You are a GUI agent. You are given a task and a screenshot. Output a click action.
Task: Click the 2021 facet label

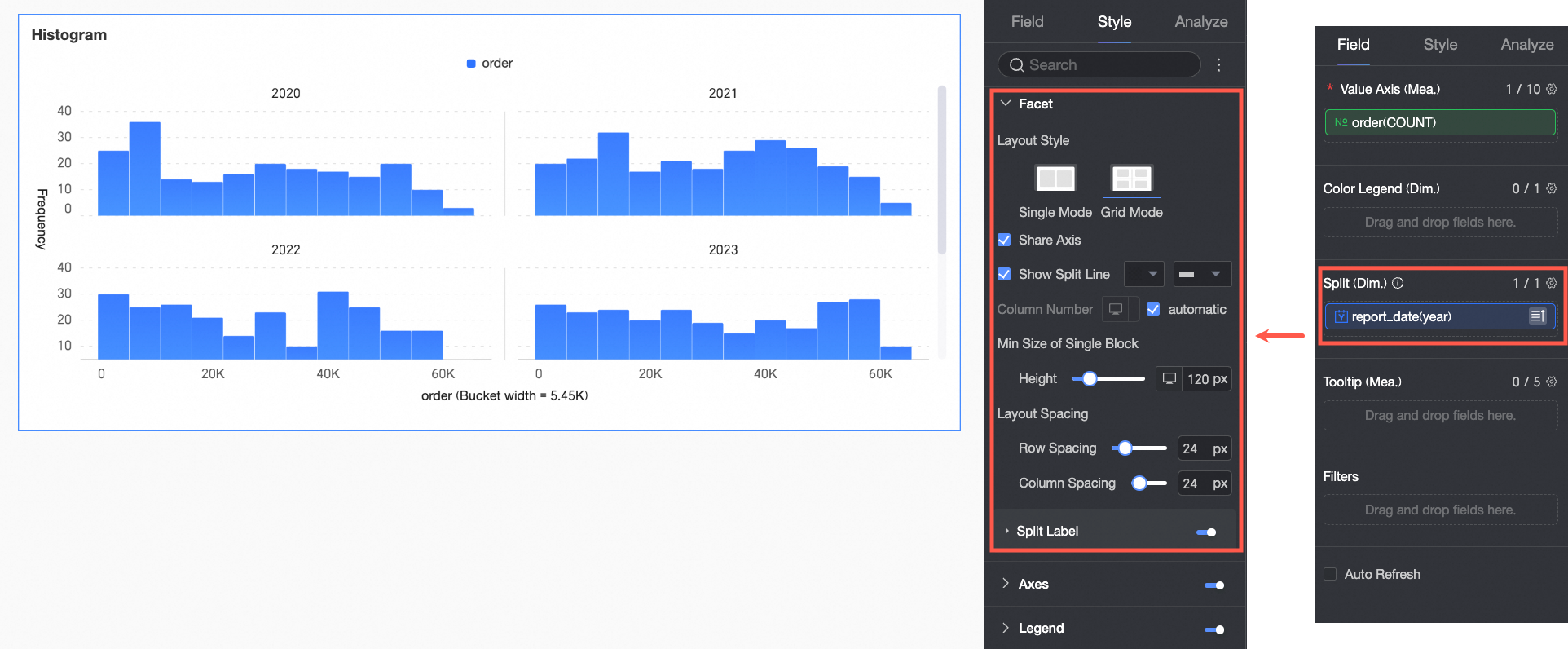[x=723, y=94]
